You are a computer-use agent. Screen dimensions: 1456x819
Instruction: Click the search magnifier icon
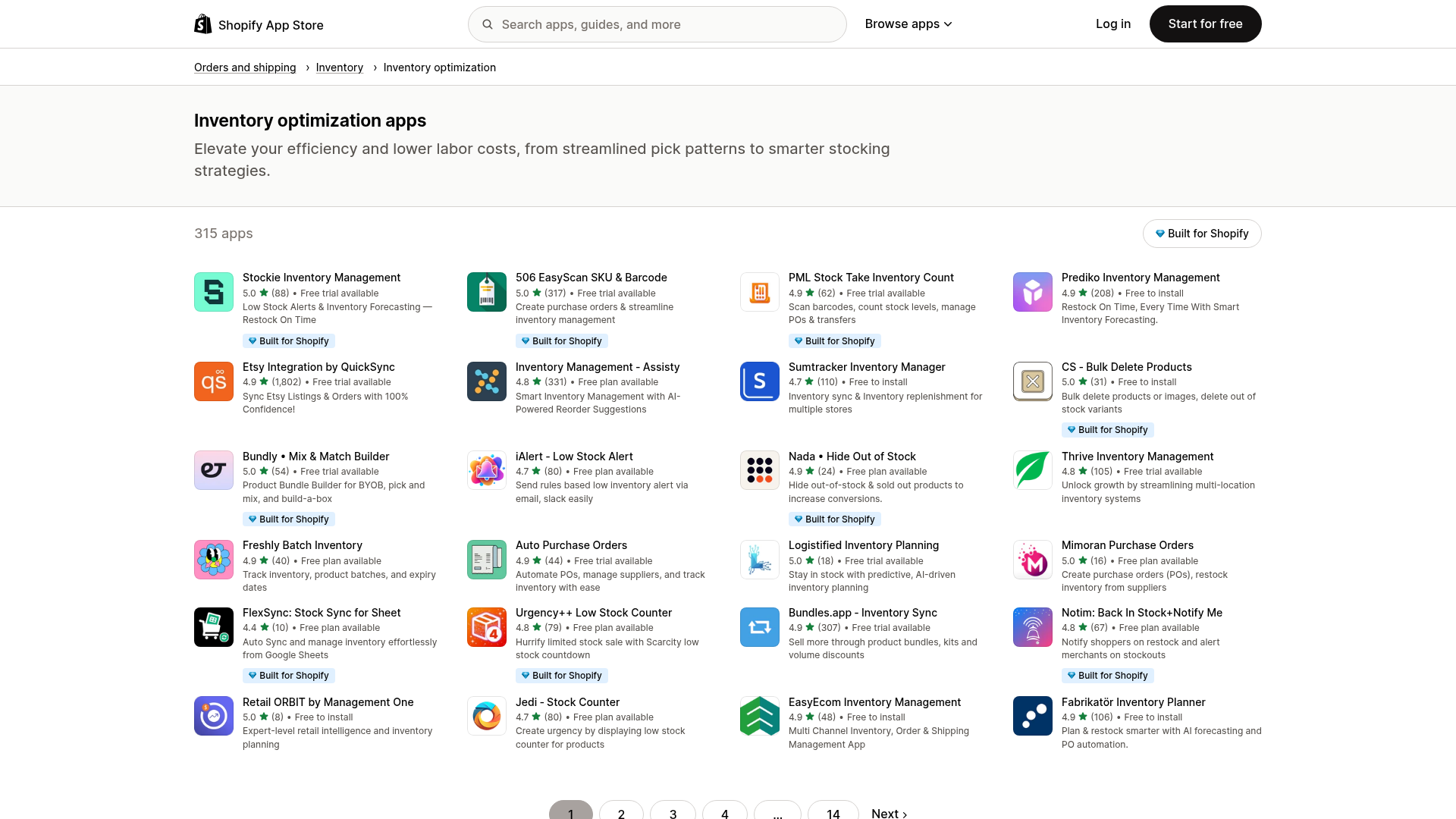pyautogui.click(x=488, y=24)
